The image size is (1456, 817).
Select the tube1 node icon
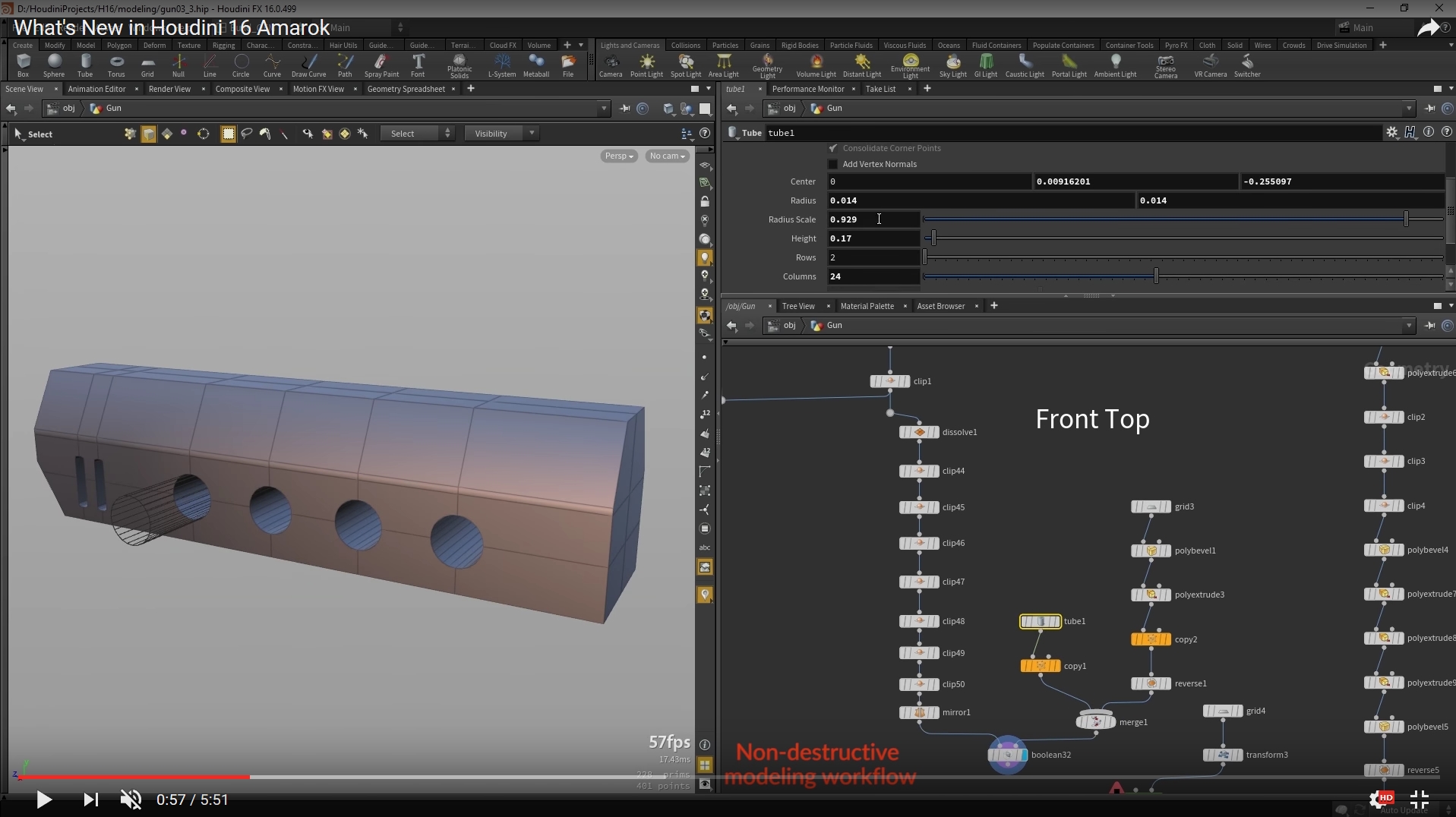pyautogui.click(x=1040, y=622)
